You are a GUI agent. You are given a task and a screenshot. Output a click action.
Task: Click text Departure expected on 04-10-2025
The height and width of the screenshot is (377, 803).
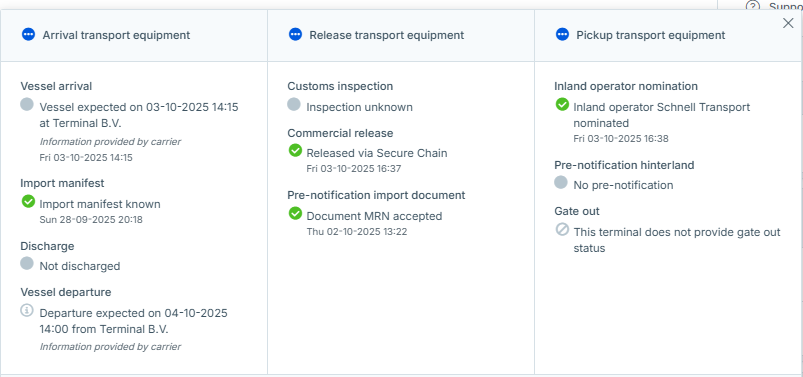[x=134, y=313]
